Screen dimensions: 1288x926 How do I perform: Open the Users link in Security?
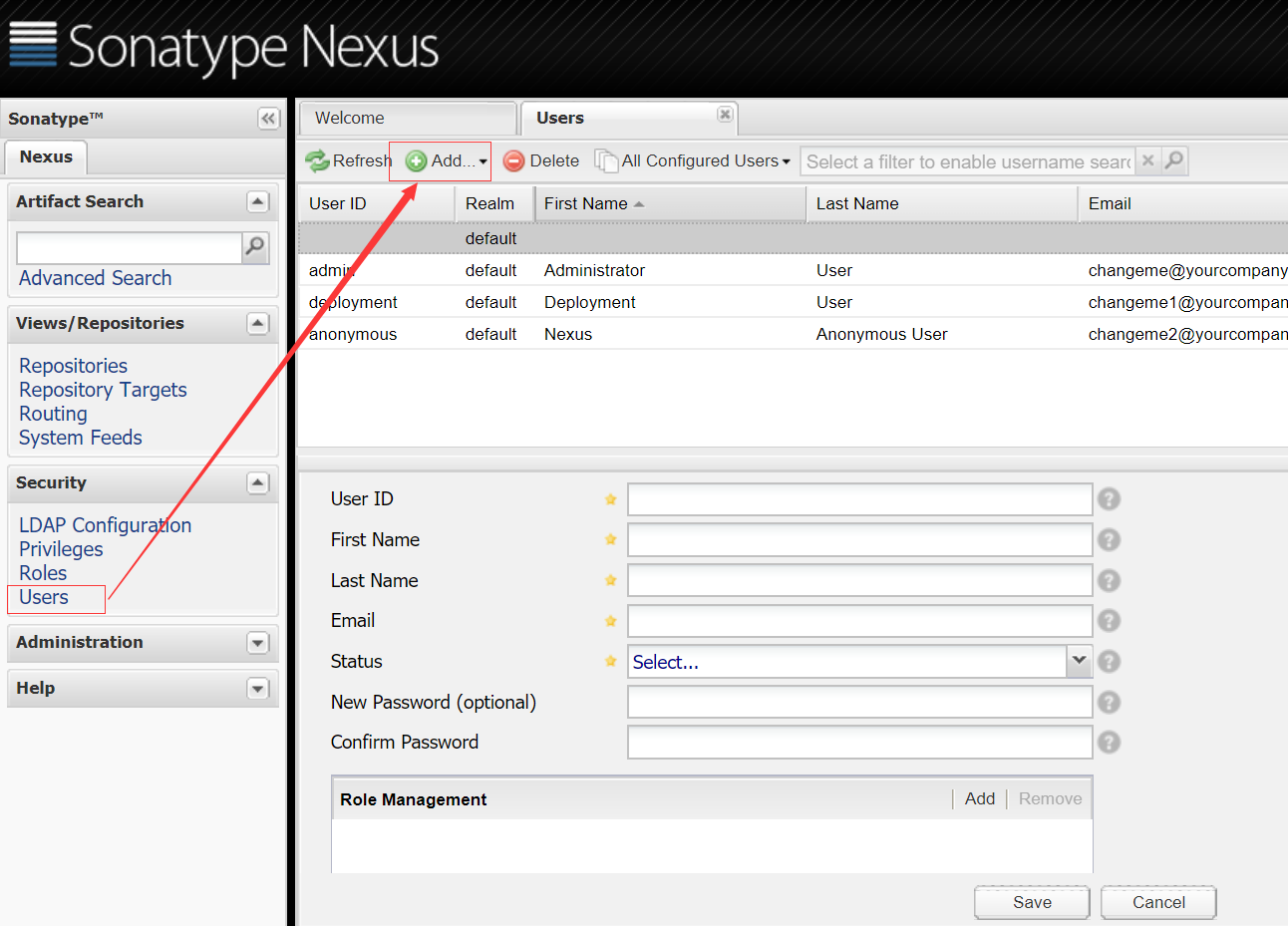44,597
